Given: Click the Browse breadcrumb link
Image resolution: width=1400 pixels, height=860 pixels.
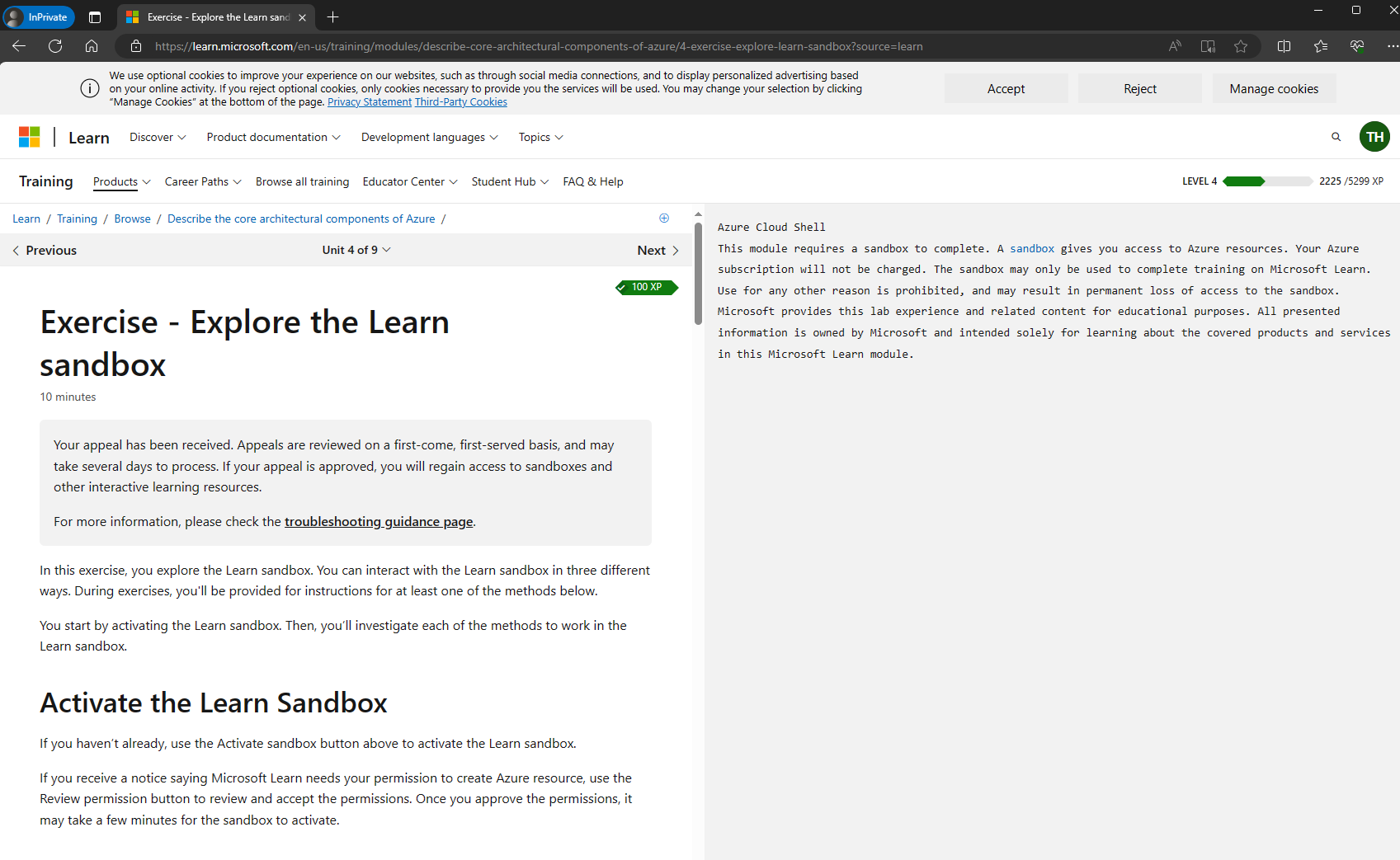Looking at the screenshot, I should pyautogui.click(x=133, y=219).
